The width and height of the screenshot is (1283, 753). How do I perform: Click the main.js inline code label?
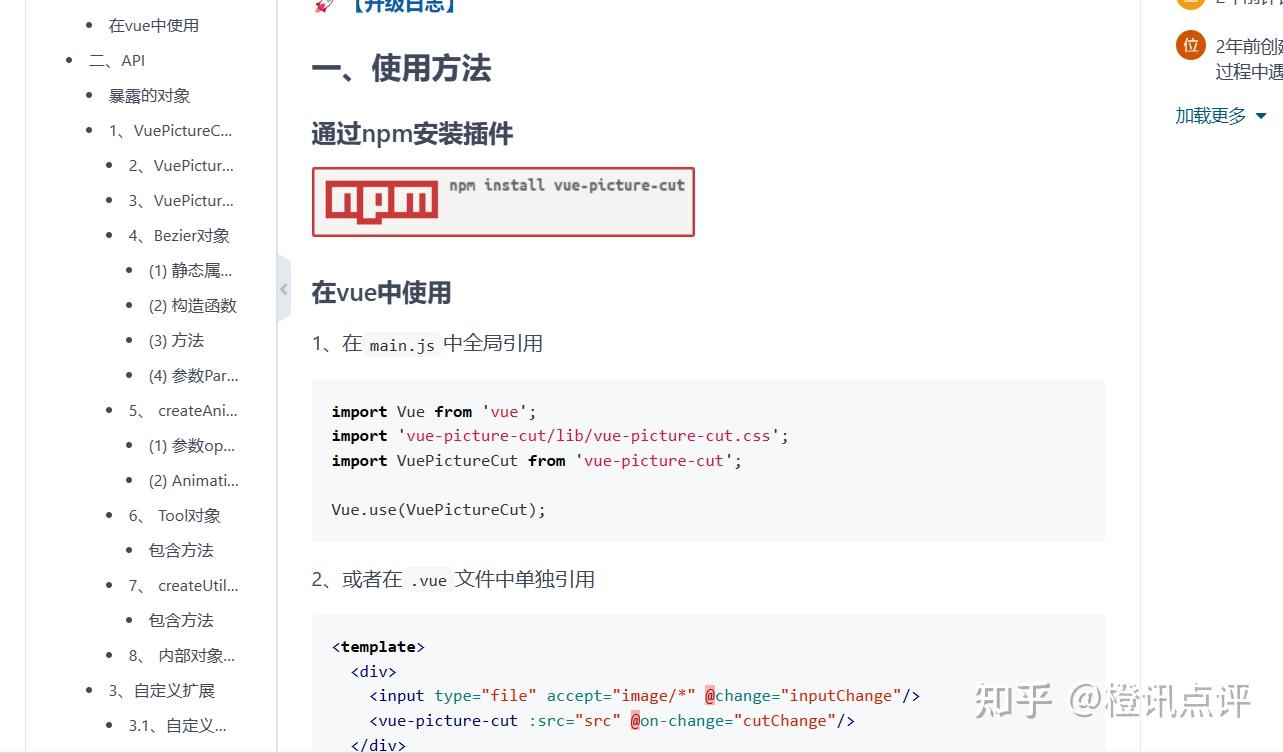402,345
